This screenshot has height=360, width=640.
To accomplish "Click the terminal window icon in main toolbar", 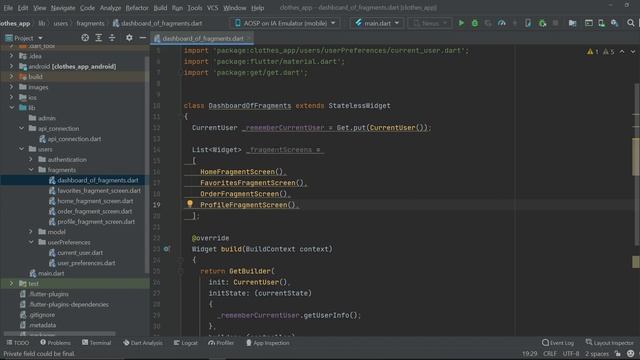I will [589, 23].
